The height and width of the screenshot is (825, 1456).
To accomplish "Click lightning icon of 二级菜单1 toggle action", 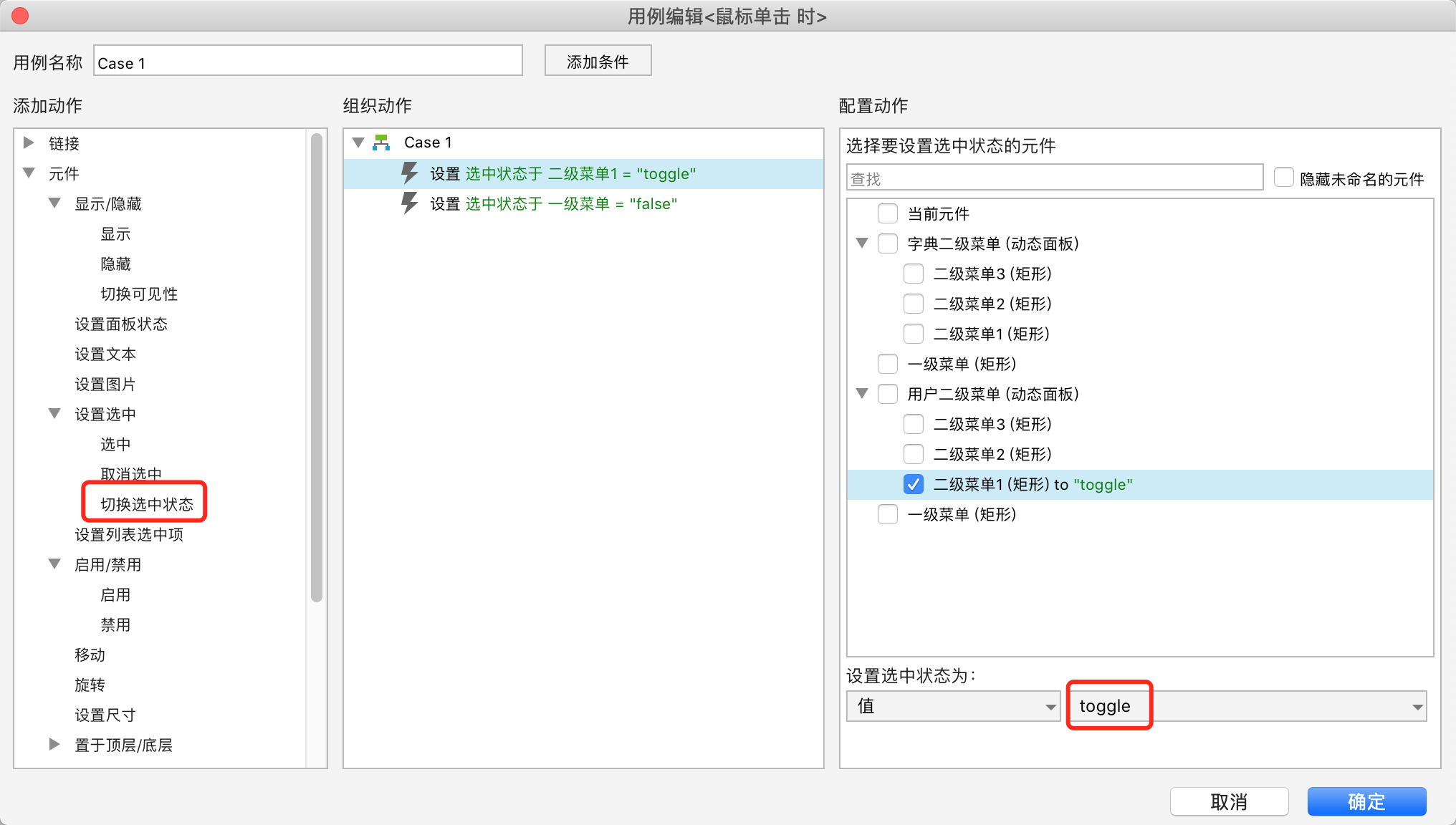I will (x=409, y=173).
